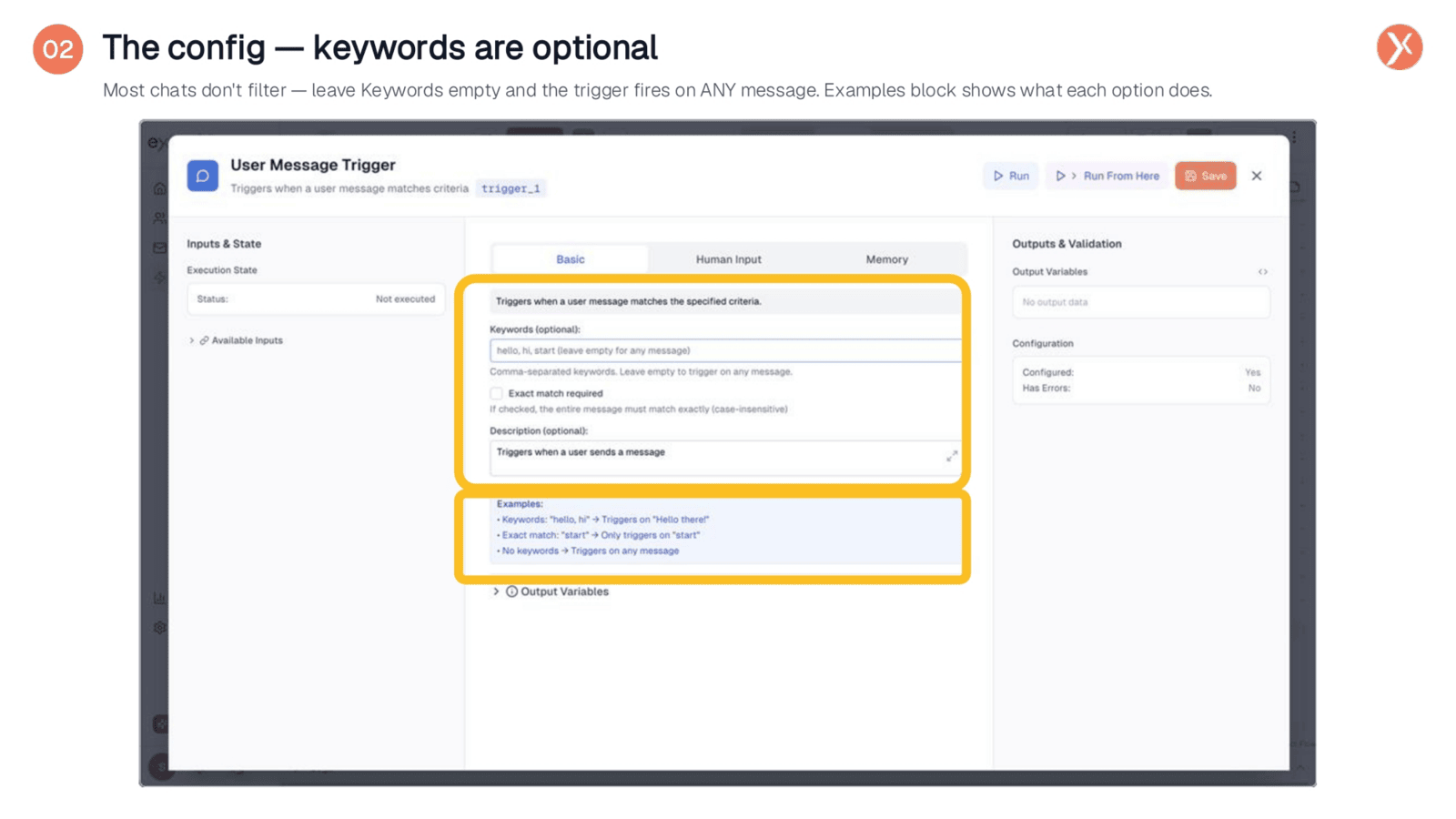Screen dimensions: 1456x819
Task: Expand the Available Inputs section
Action: (x=237, y=340)
